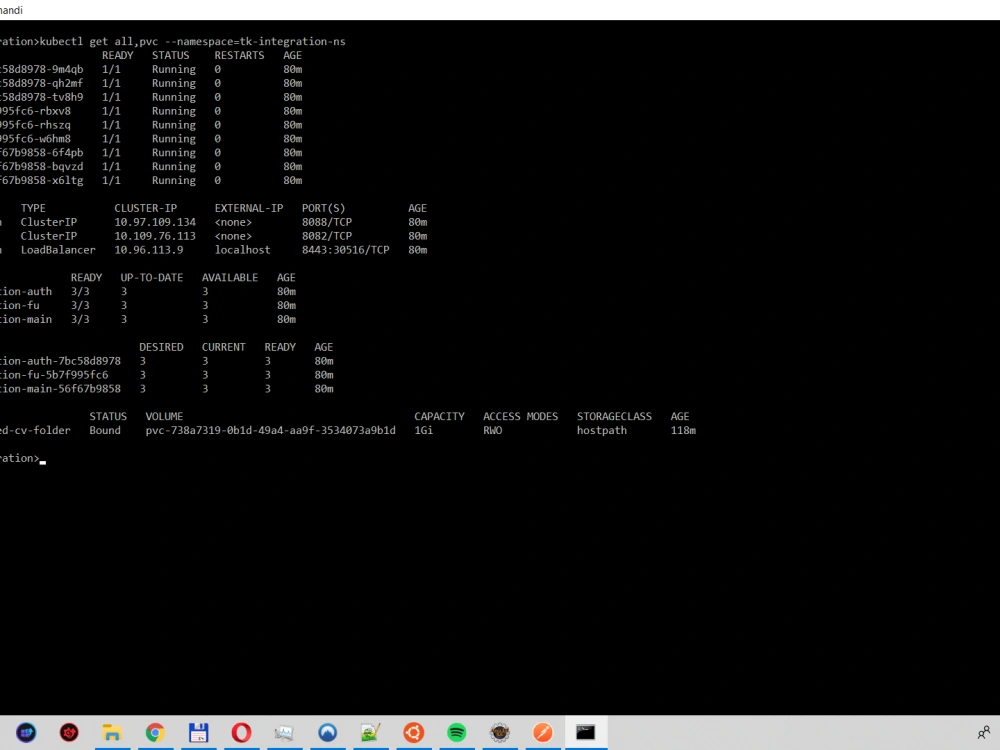Viewport: 1000px width, 750px height.
Task: Click the DESIRED column header
Action: click(x=161, y=347)
